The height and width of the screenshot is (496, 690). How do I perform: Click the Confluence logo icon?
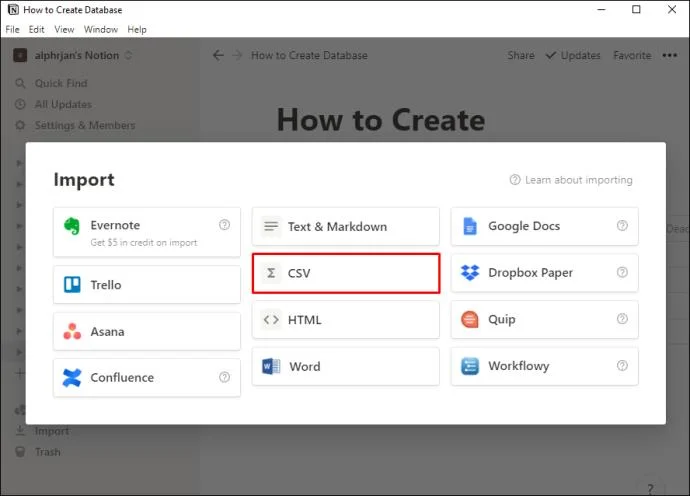tap(72, 378)
